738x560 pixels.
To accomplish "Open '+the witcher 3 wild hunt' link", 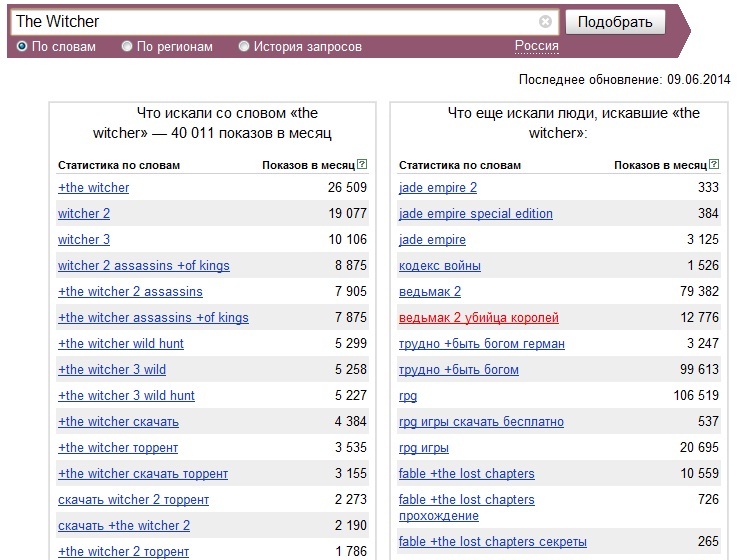I will click(x=126, y=395).
